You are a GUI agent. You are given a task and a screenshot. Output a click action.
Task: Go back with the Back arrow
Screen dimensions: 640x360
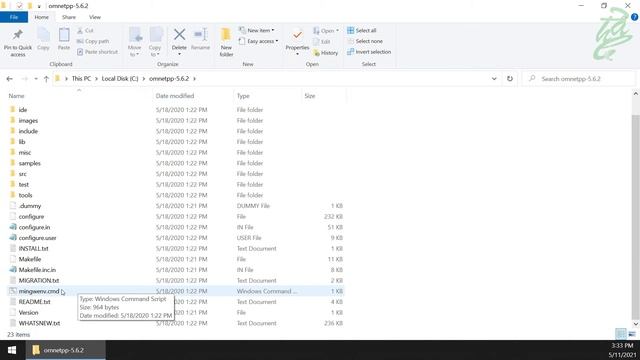pos(9,79)
